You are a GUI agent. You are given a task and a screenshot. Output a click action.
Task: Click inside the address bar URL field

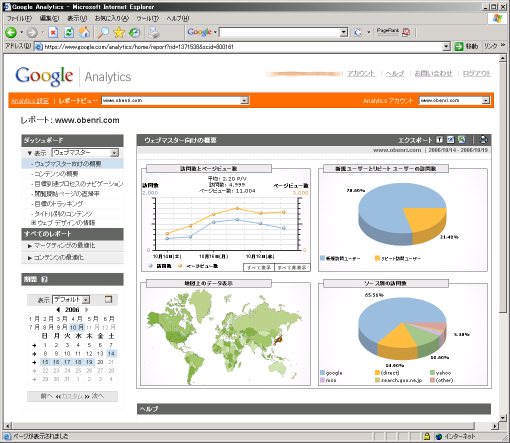239,47
